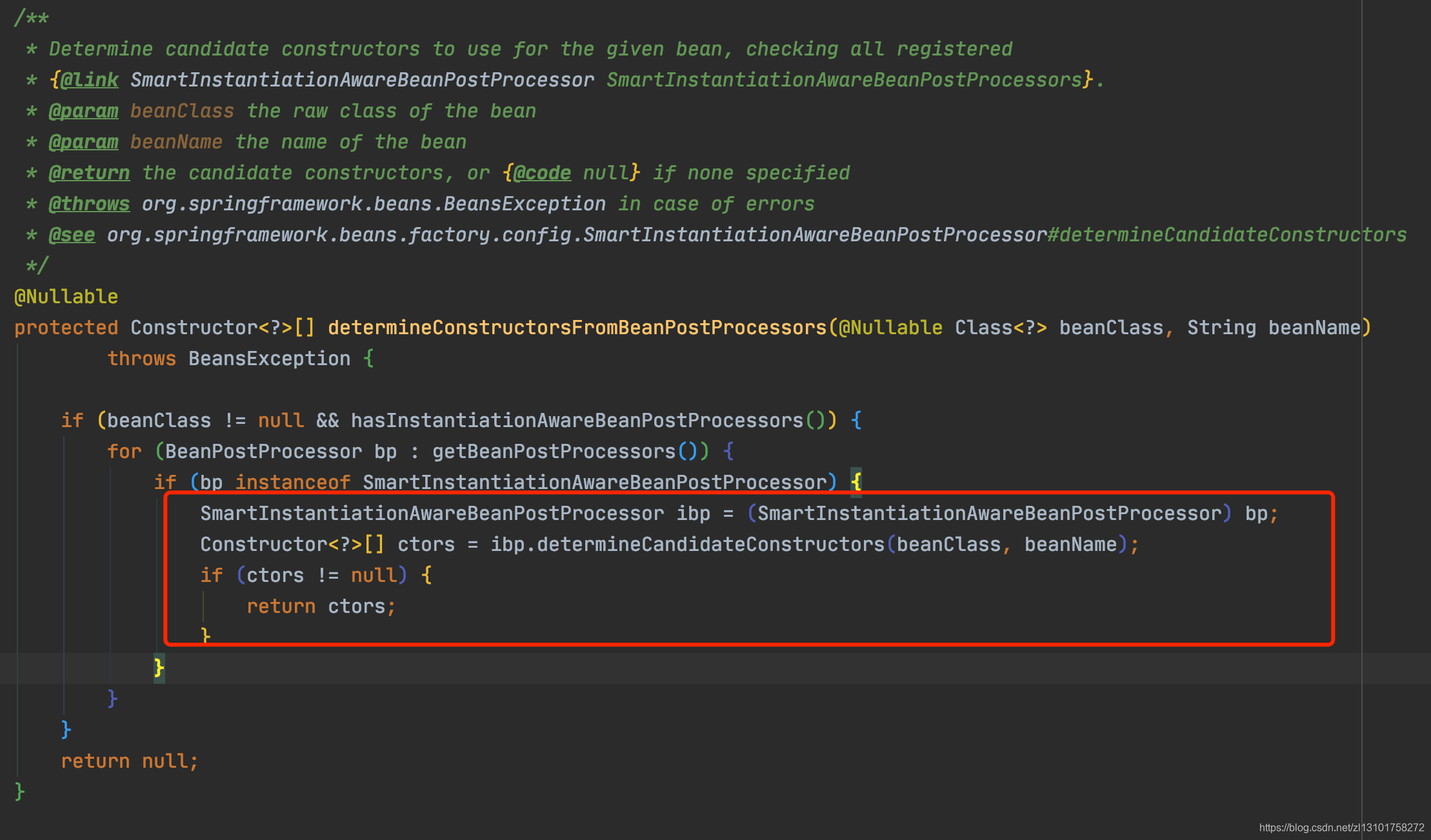Click the @throws Javadoc tag
This screenshot has width=1431, height=840.
tap(89, 204)
